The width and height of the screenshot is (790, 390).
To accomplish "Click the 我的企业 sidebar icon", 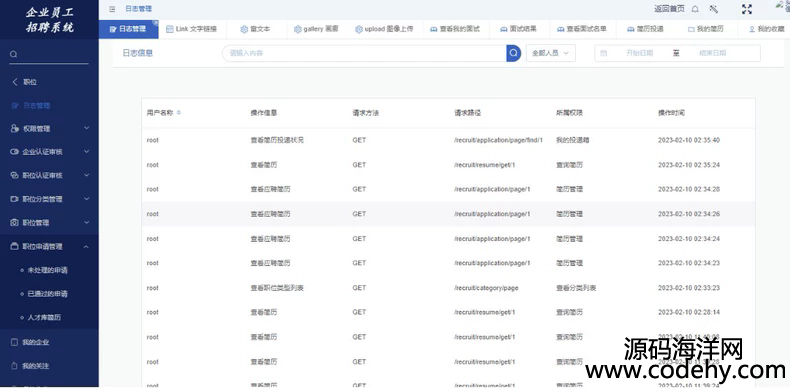I will tap(15, 342).
